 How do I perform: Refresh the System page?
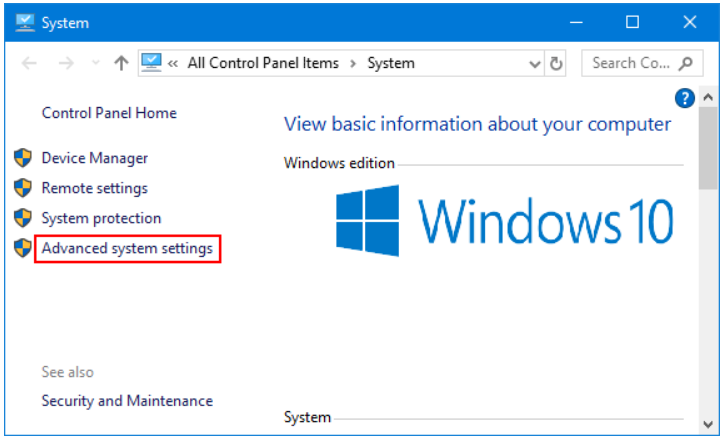tap(556, 63)
